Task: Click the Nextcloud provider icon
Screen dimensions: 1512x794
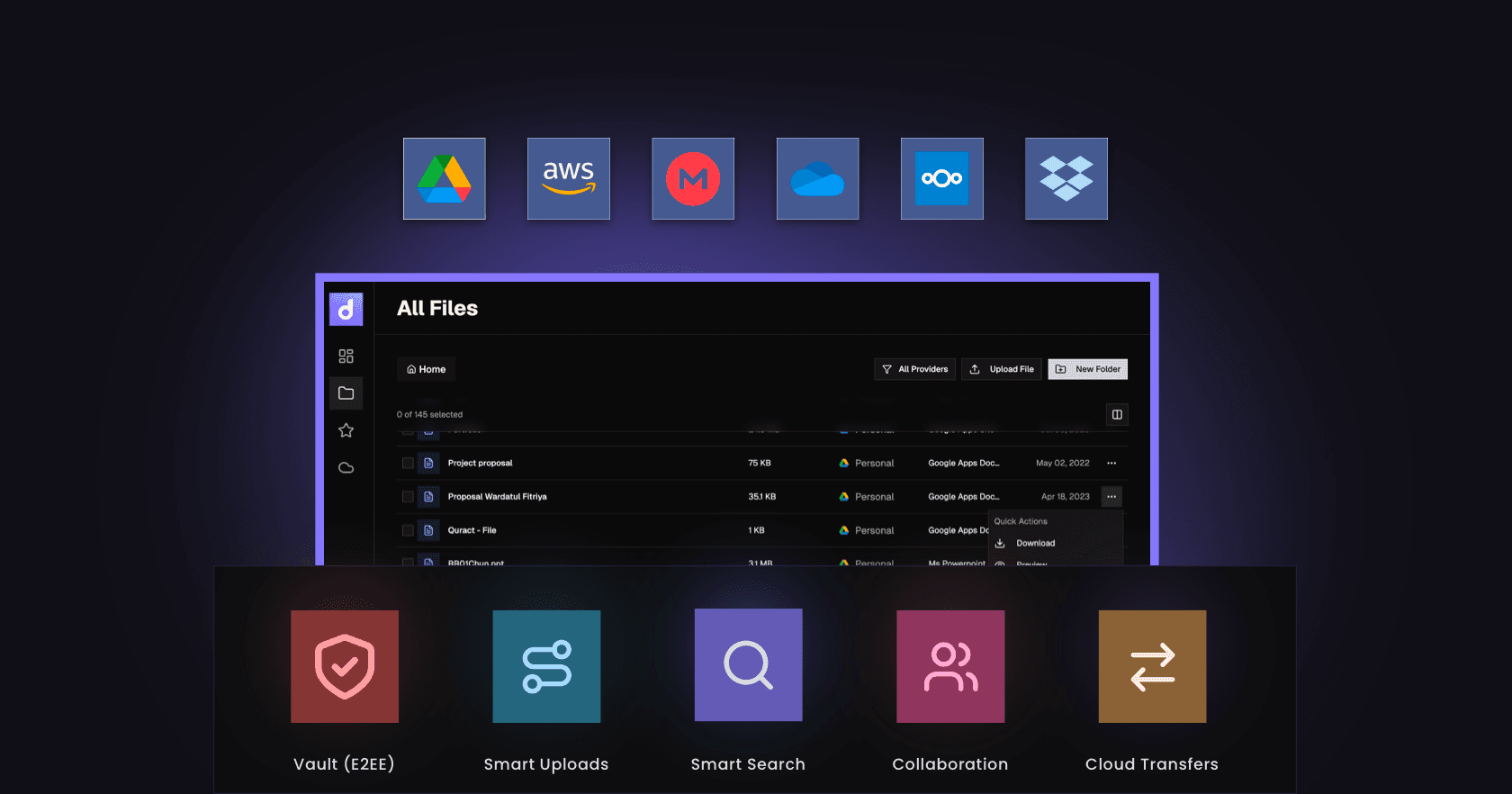Action: click(x=942, y=178)
